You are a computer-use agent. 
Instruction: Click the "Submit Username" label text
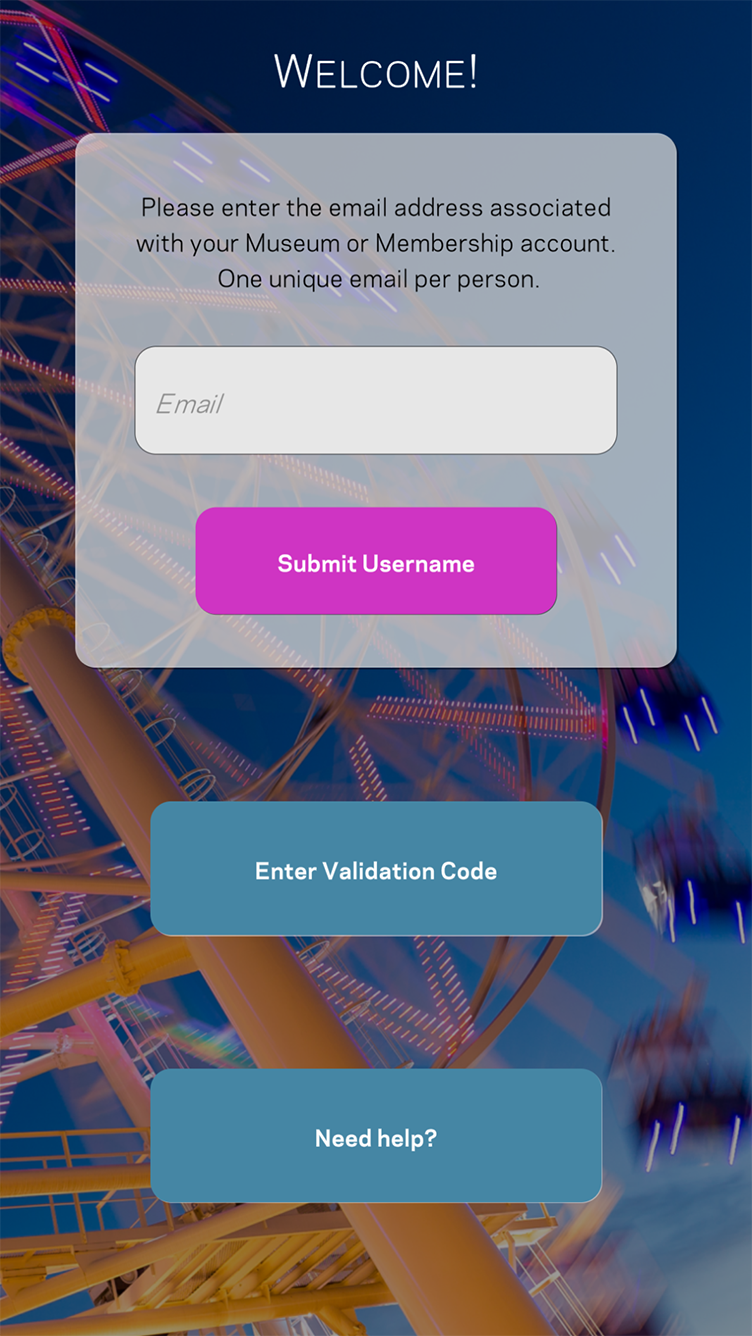[x=376, y=564]
